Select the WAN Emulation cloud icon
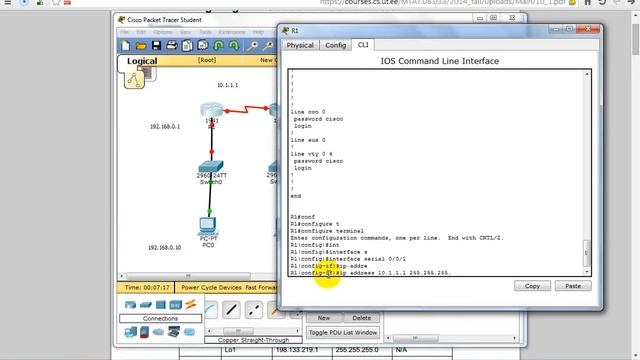The image size is (640, 360). coord(158,332)
